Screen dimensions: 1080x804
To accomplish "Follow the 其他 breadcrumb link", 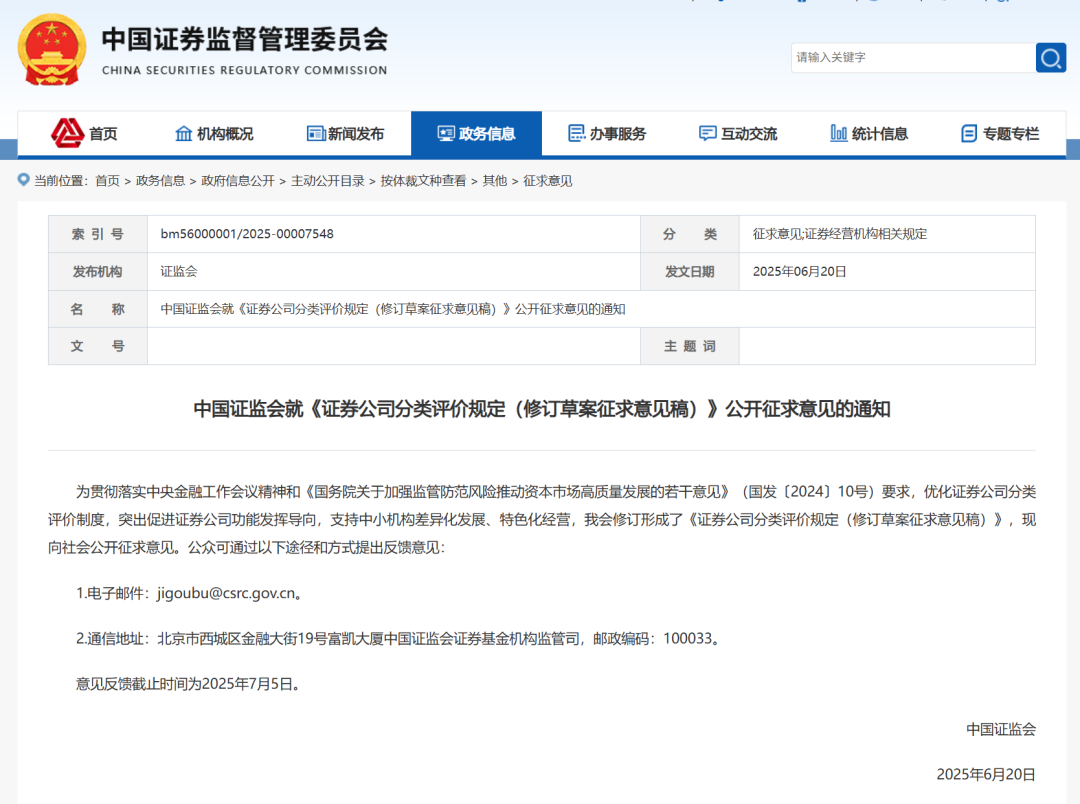I will pyautogui.click(x=495, y=181).
